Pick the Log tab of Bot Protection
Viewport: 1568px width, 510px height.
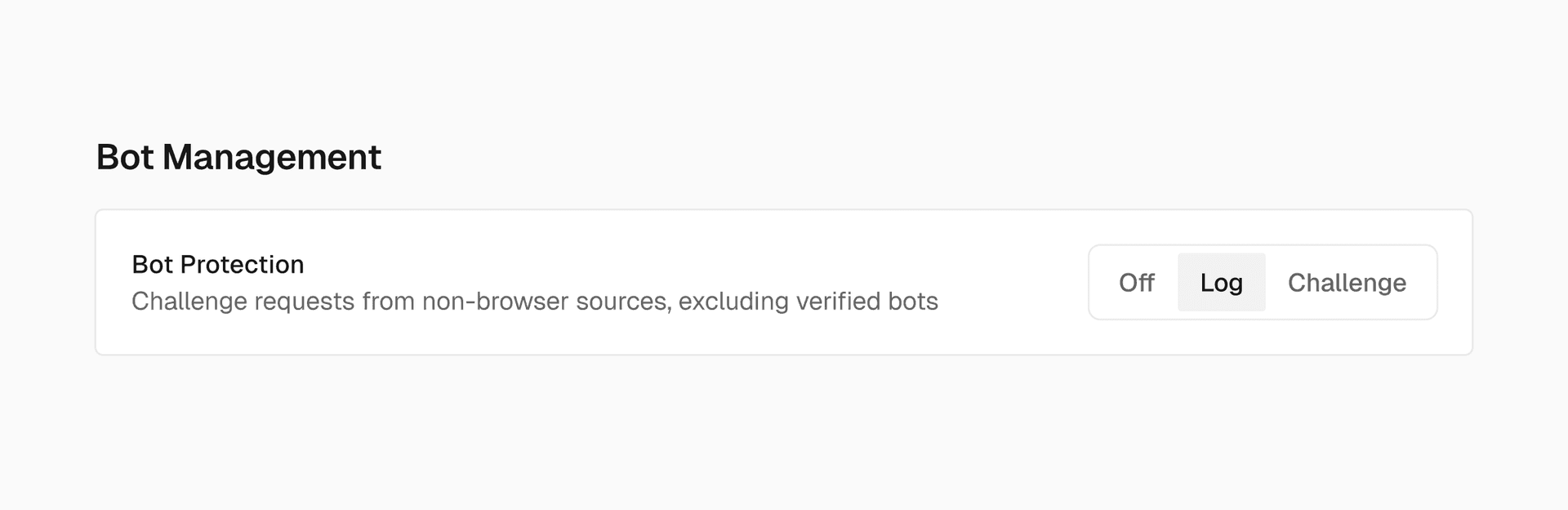pos(1221,283)
